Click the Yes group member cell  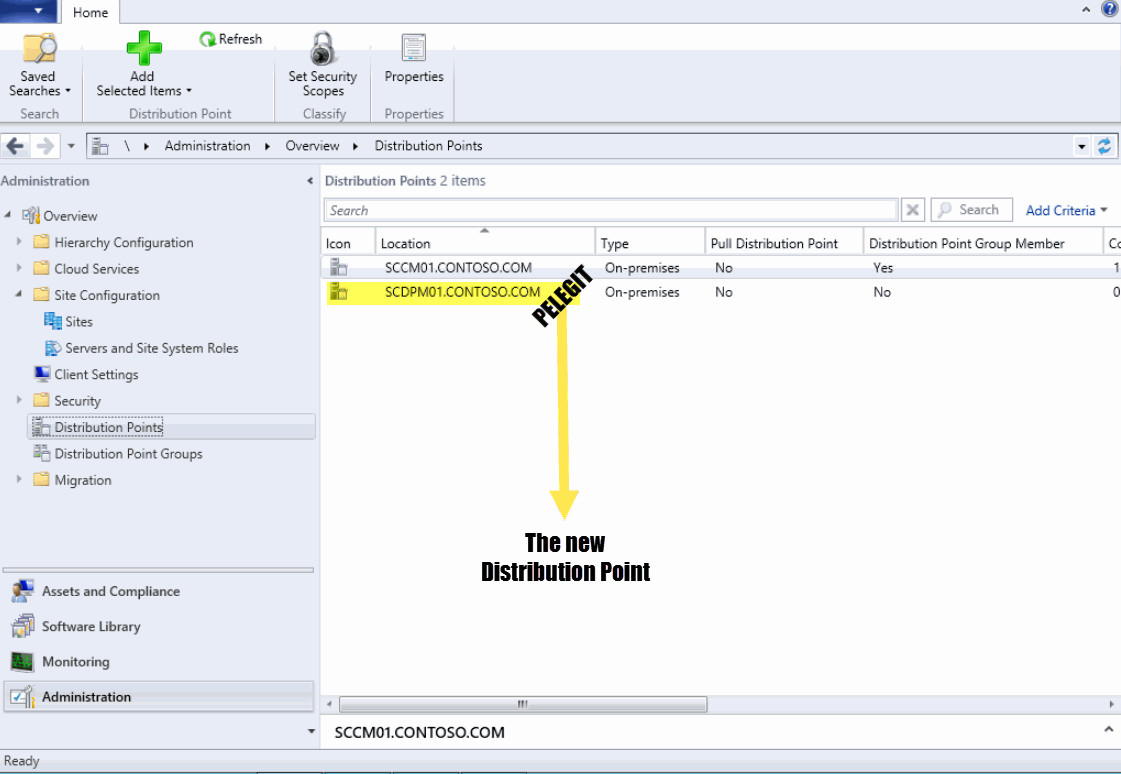883,267
